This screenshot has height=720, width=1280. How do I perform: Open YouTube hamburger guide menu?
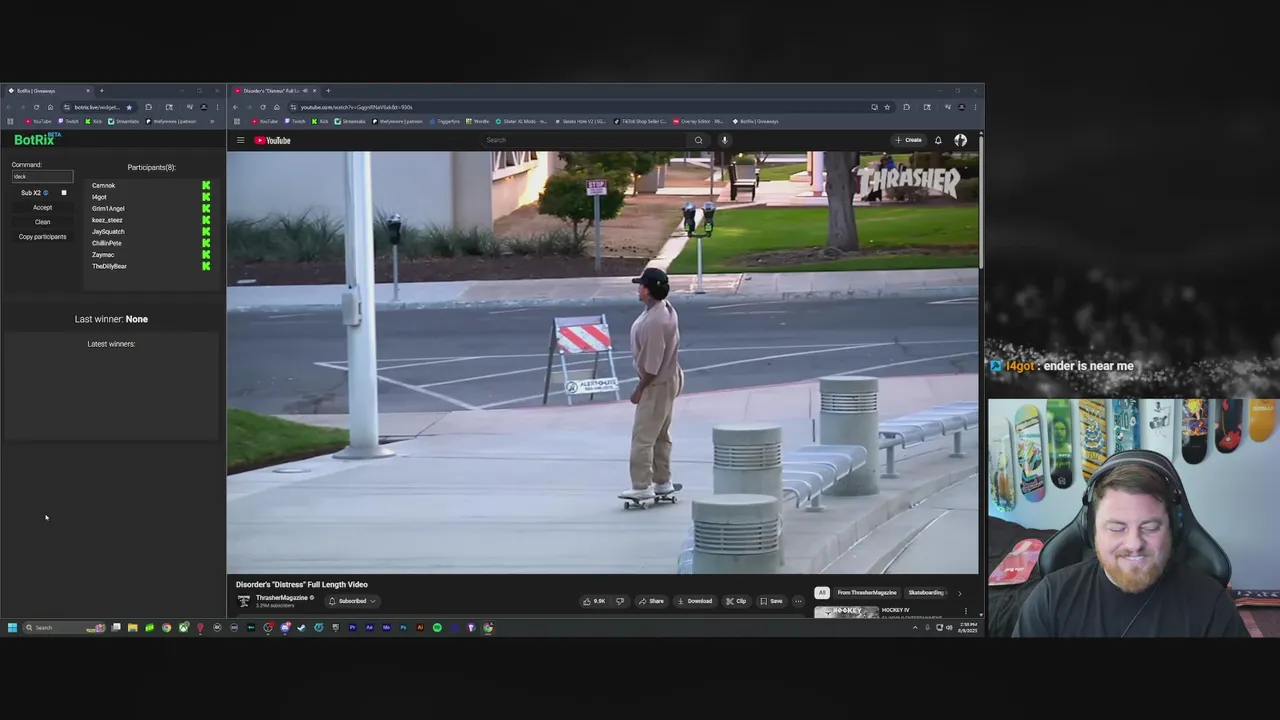coord(240,140)
